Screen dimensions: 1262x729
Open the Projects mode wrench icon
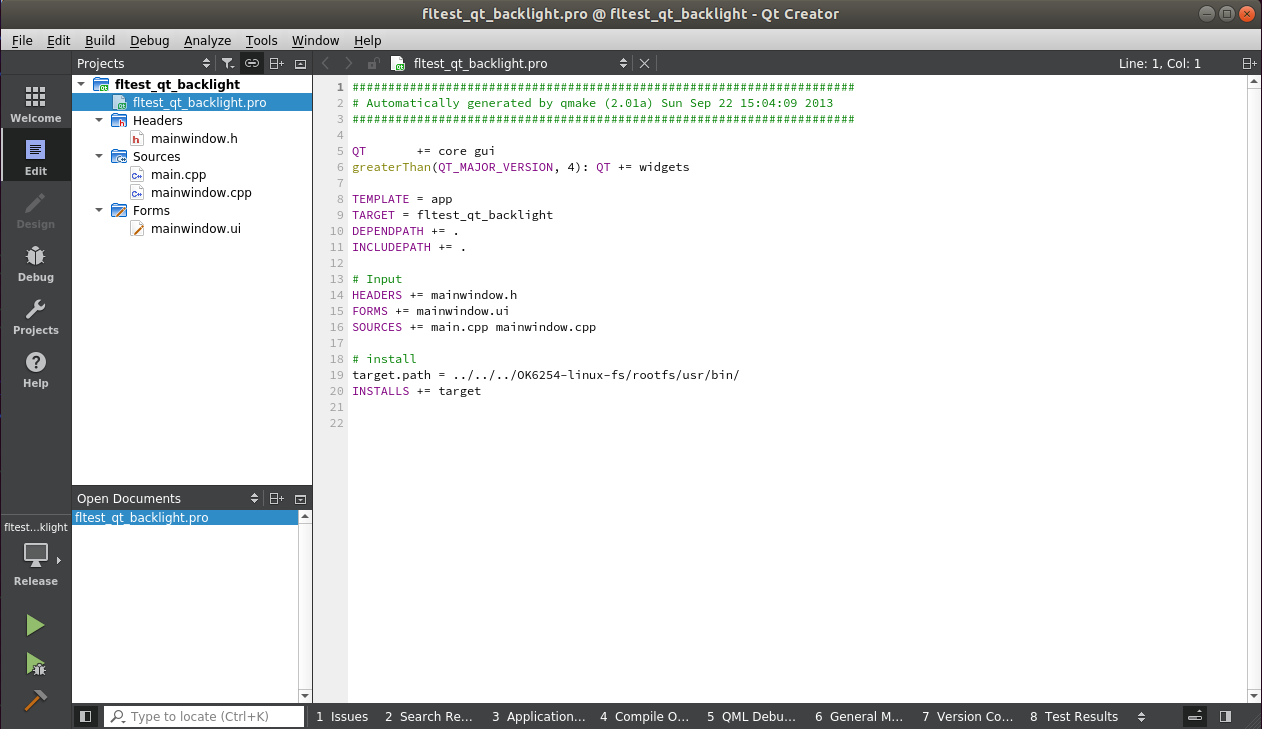point(35,316)
